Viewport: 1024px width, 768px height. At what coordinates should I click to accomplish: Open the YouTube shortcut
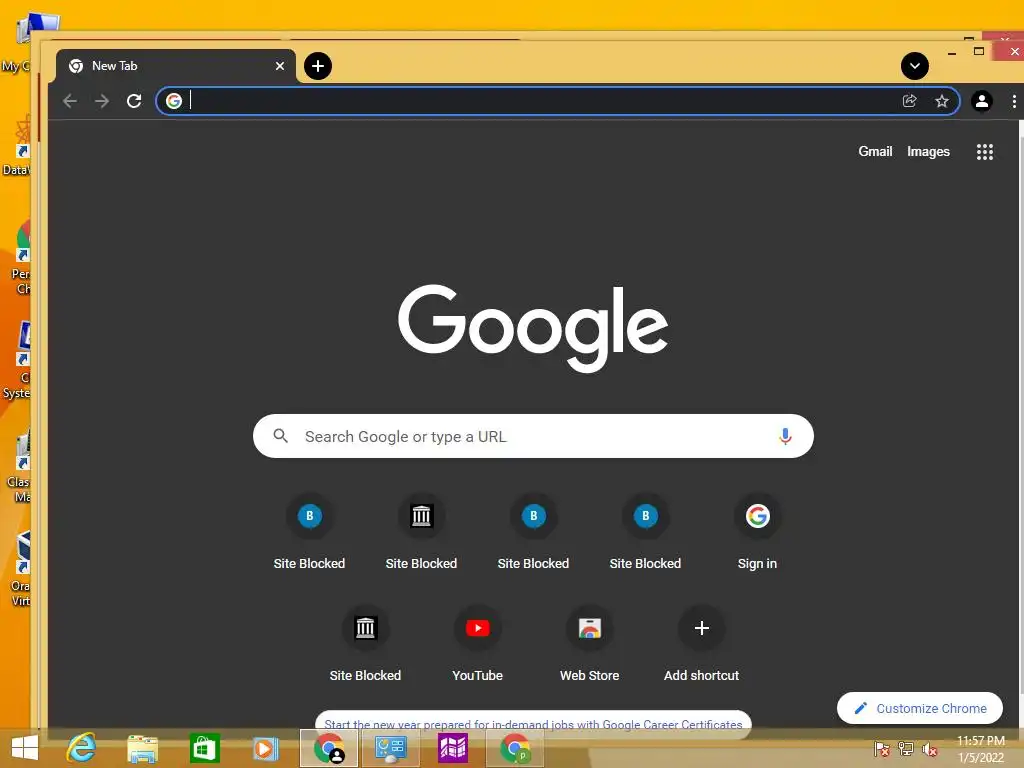[x=477, y=645]
